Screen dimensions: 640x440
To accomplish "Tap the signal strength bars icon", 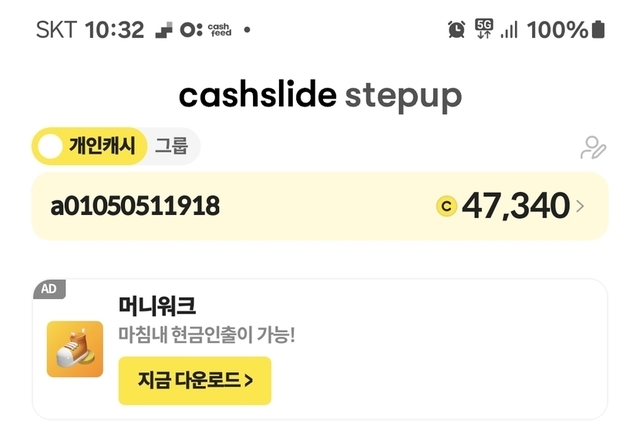I will coord(510,30).
